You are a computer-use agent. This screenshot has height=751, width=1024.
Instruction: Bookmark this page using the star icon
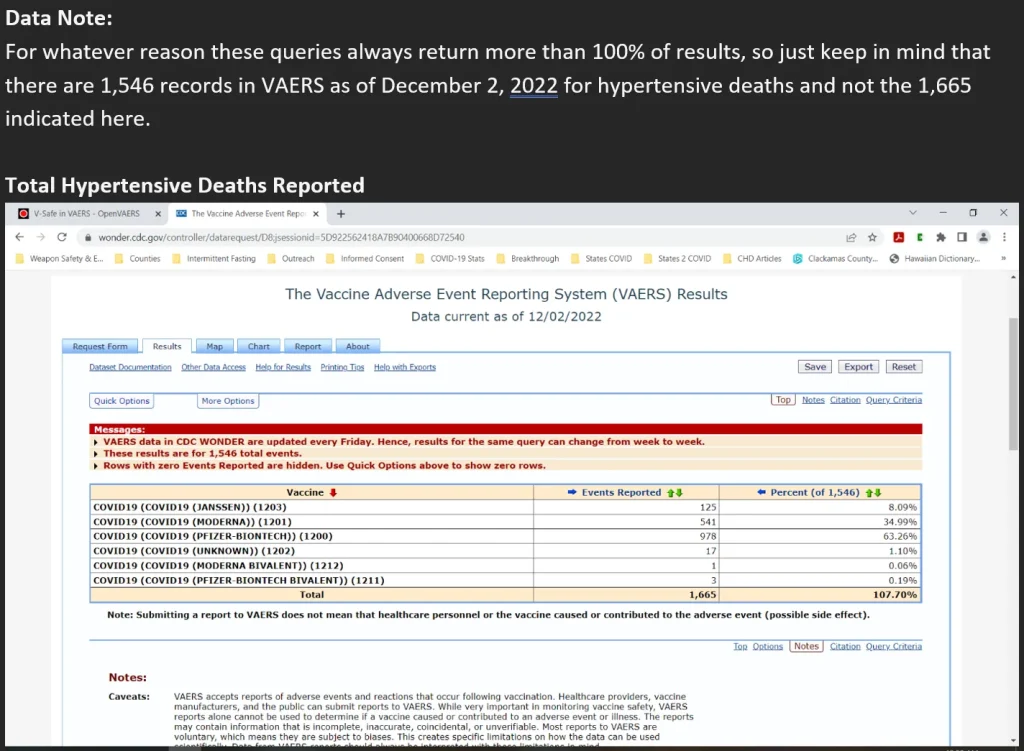pos(872,237)
